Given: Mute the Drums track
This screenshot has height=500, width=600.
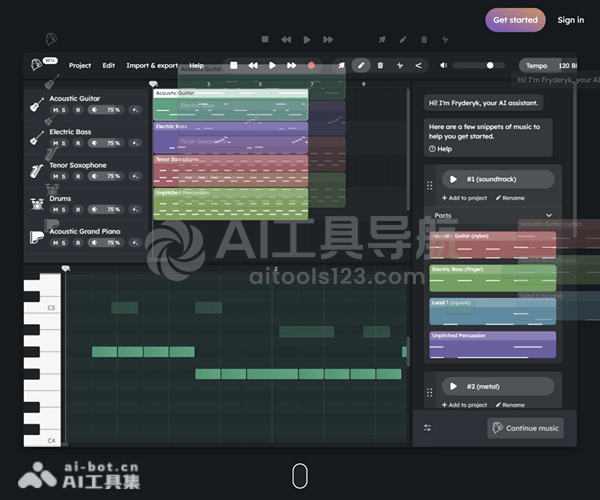Looking at the screenshot, I should click(55, 209).
